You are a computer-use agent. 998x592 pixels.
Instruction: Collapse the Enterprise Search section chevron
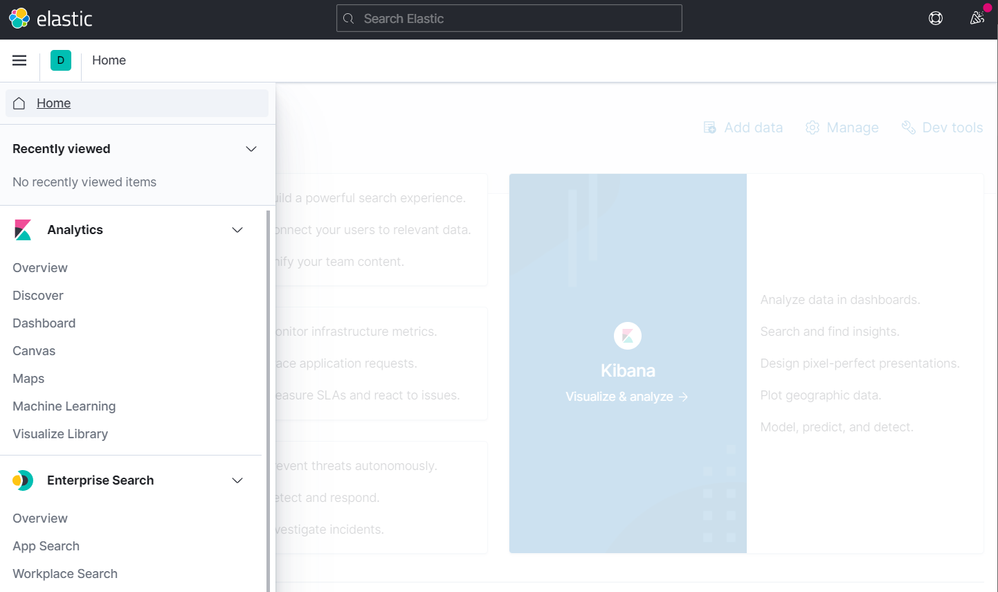click(x=237, y=481)
